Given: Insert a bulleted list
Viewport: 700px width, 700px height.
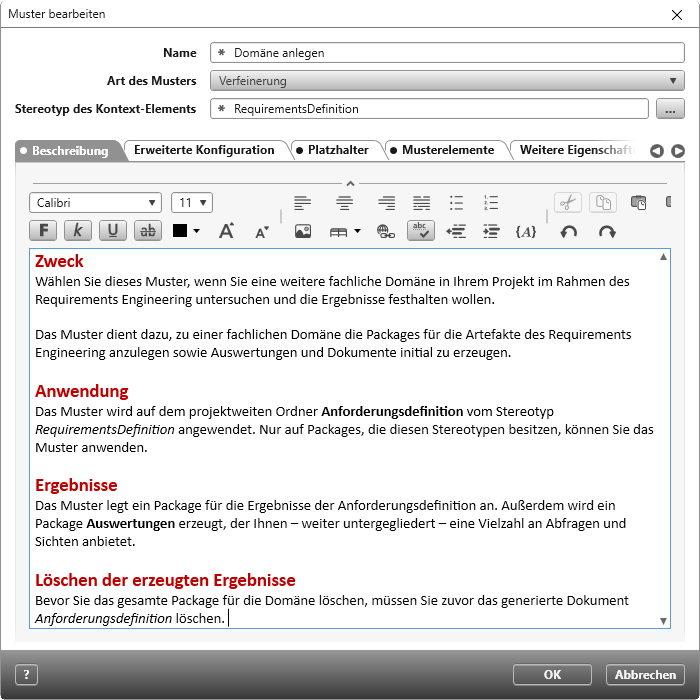Looking at the screenshot, I should coord(456,203).
